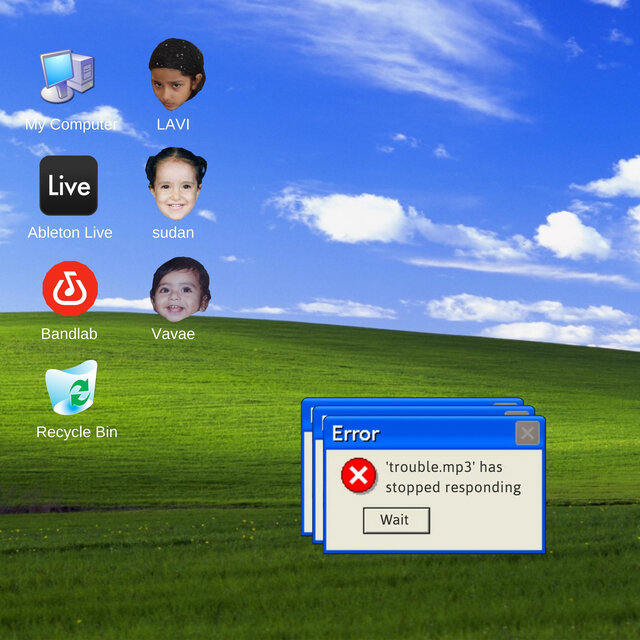The height and width of the screenshot is (640, 640).
Task: Launch the Ableton Live icon
Action: (x=69, y=185)
